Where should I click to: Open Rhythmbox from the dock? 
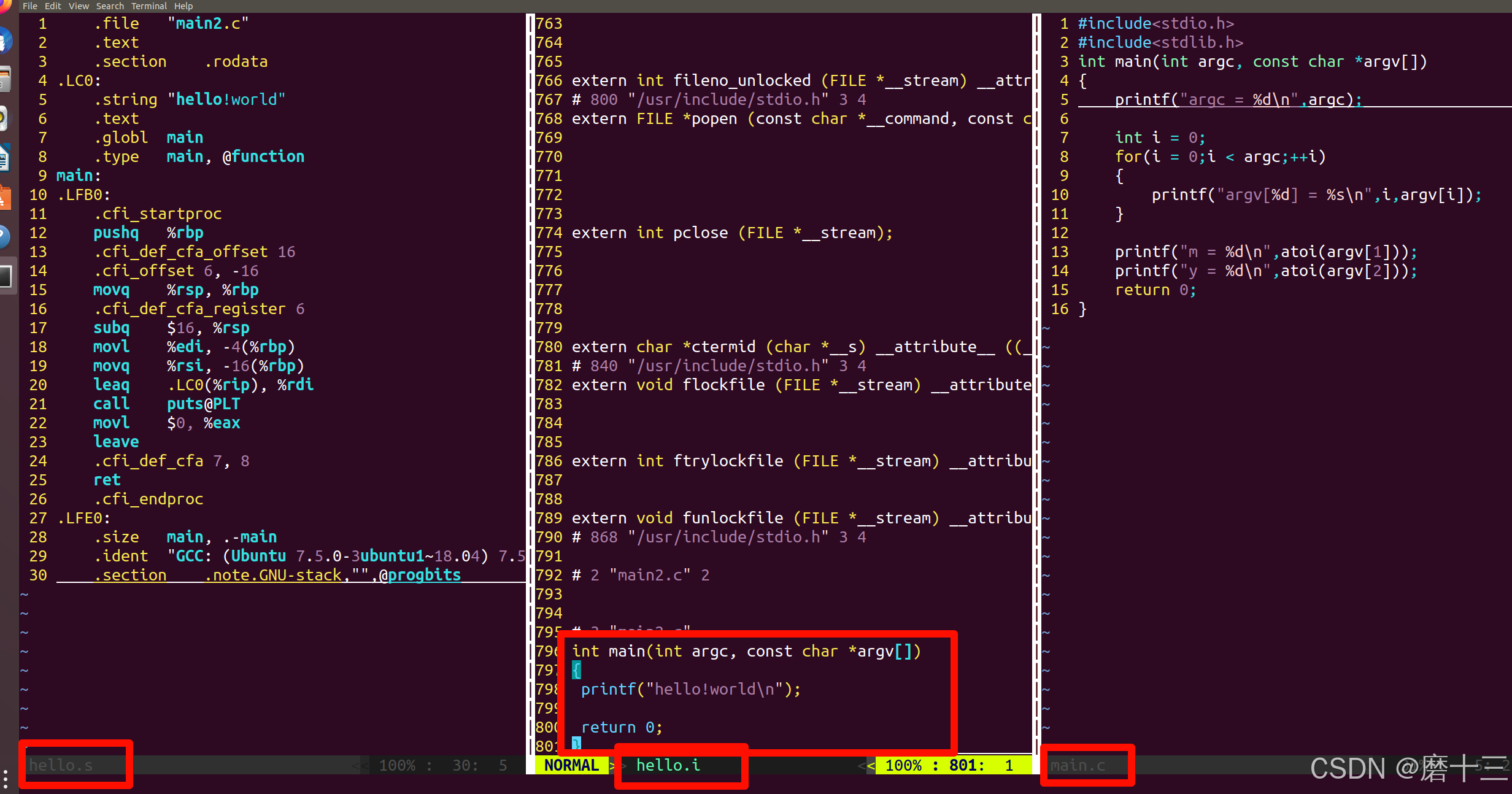[4, 118]
